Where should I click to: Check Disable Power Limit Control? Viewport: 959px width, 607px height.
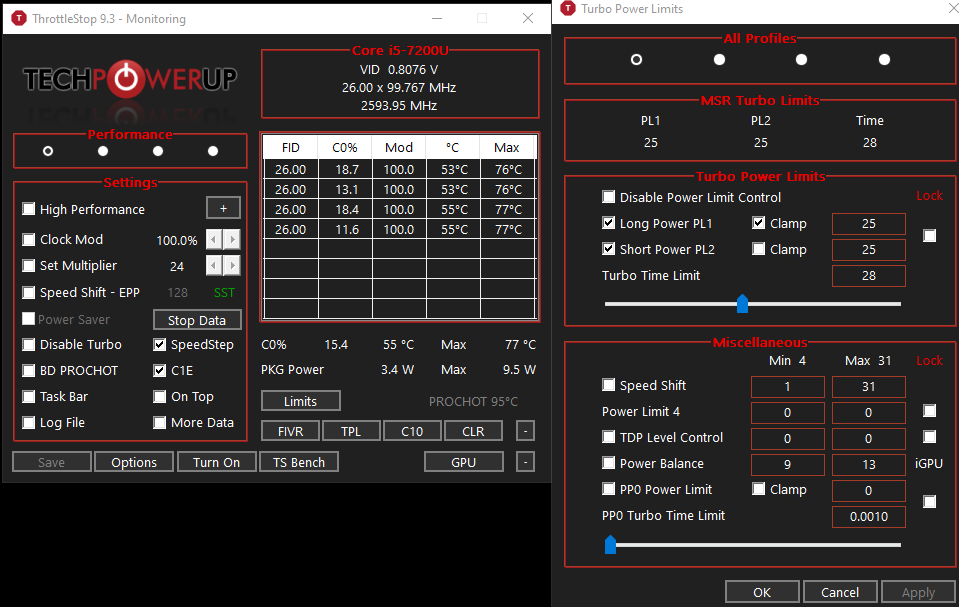pyautogui.click(x=609, y=196)
